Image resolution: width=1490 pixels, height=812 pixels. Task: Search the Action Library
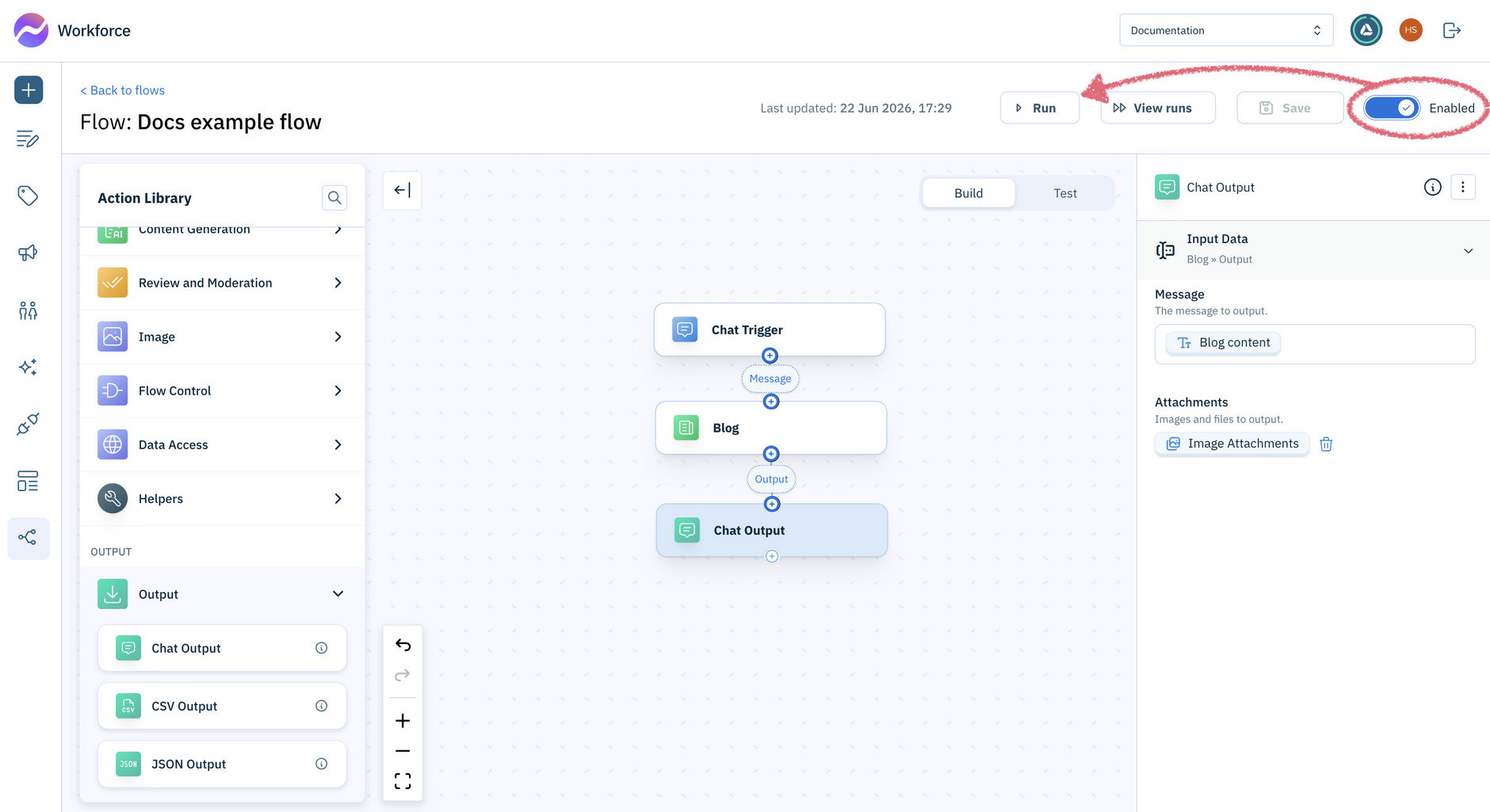pyautogui.click(x=334, y=197)
